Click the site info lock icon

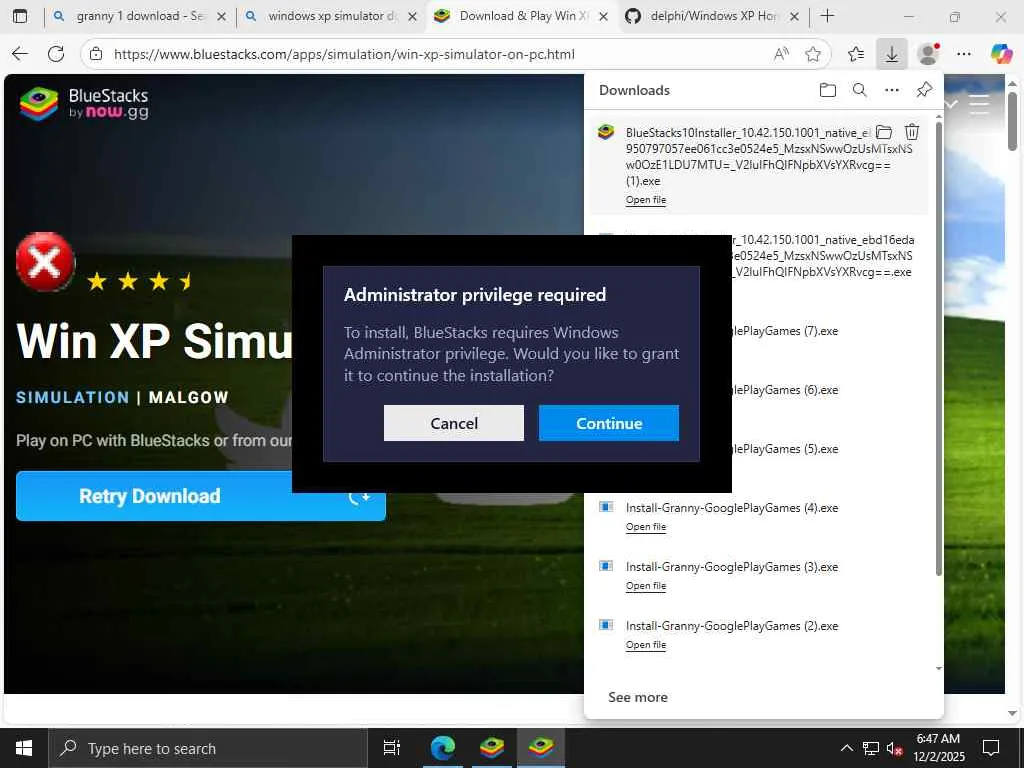(96, 54)
